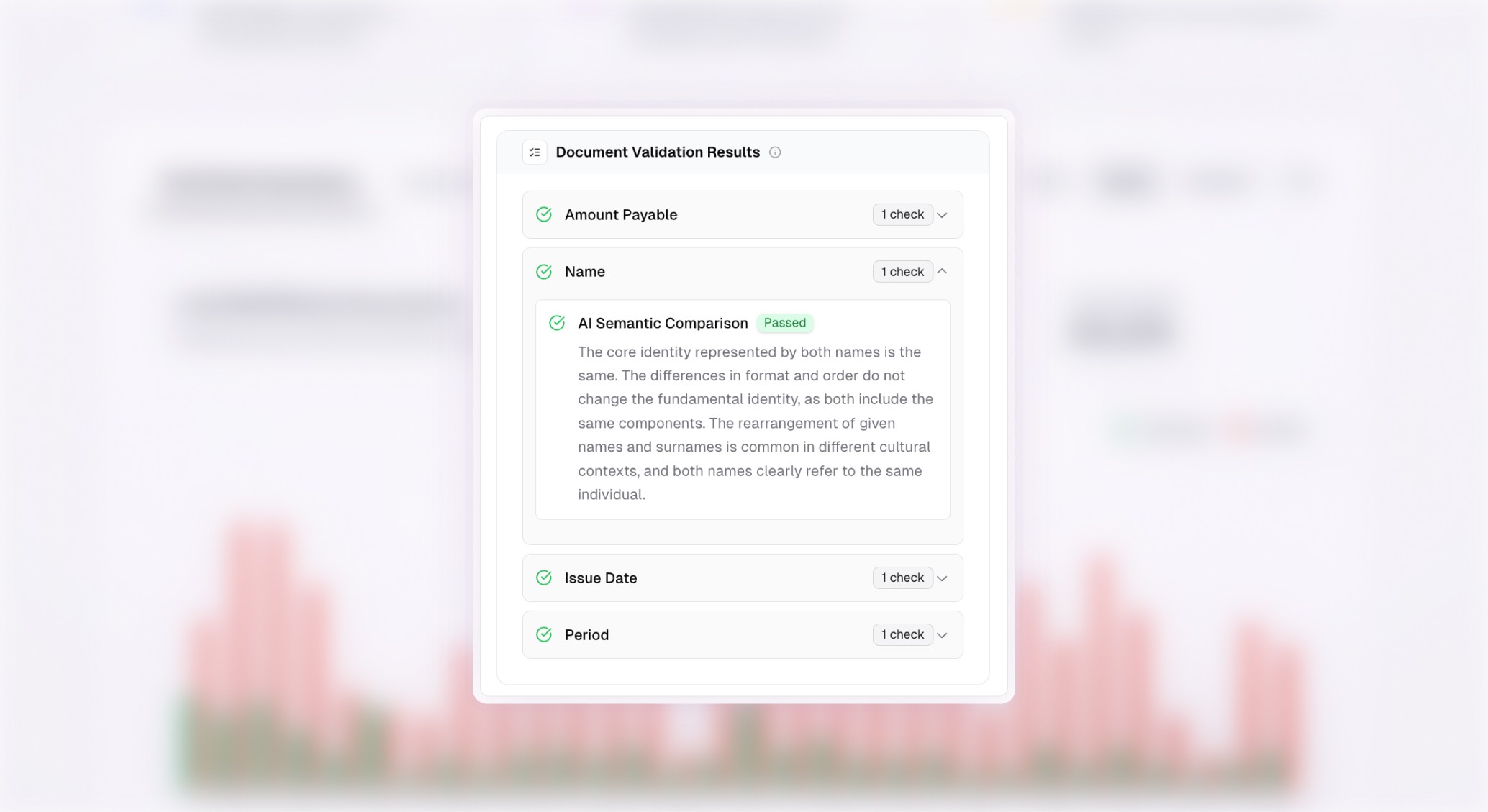
Task: Click the 1 check badge for Issue Date
Action: (x=902, y=577)
